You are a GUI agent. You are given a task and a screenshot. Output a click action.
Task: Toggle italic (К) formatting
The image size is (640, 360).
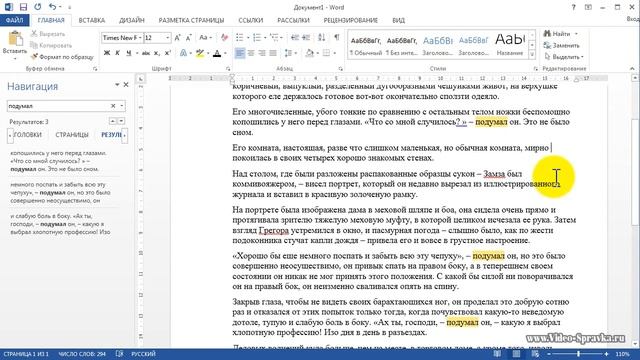(x=118, y=53)
